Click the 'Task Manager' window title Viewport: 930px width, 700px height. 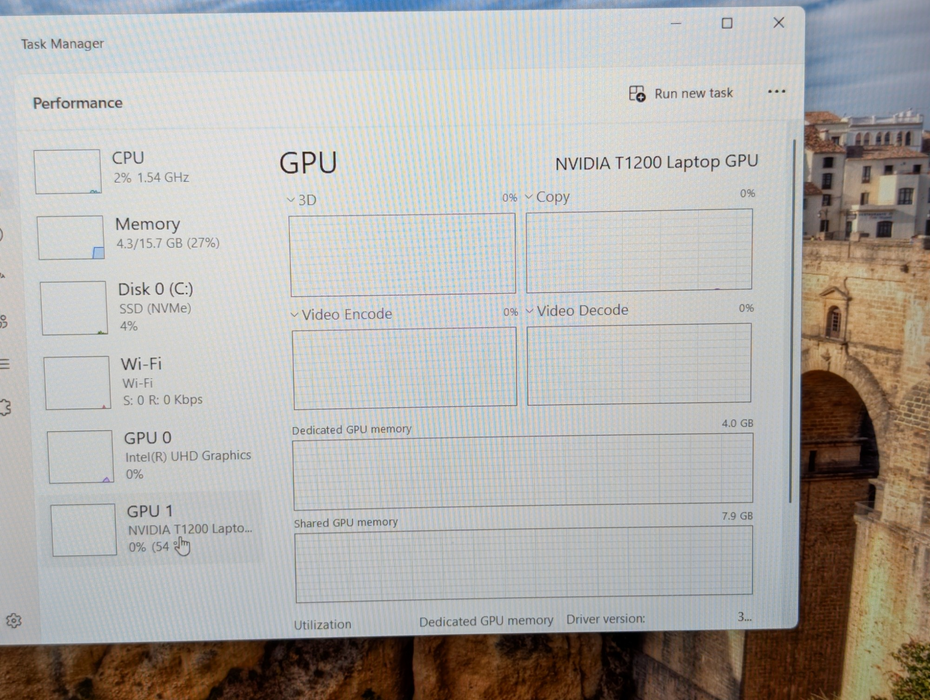click(x=62, y=44)
